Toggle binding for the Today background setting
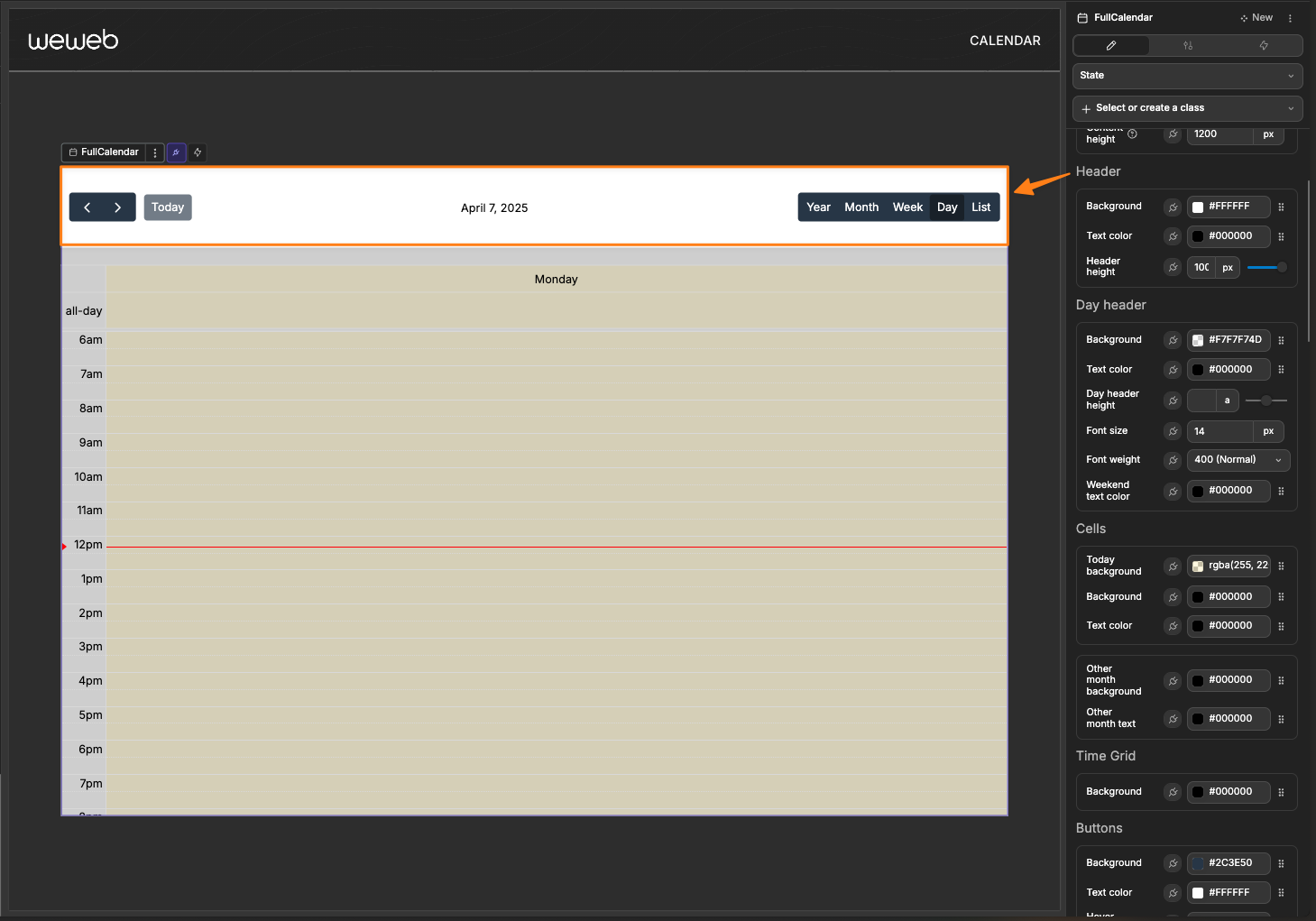The height and width of the screenshot is (921, 1316). [x=1172, y=566]
